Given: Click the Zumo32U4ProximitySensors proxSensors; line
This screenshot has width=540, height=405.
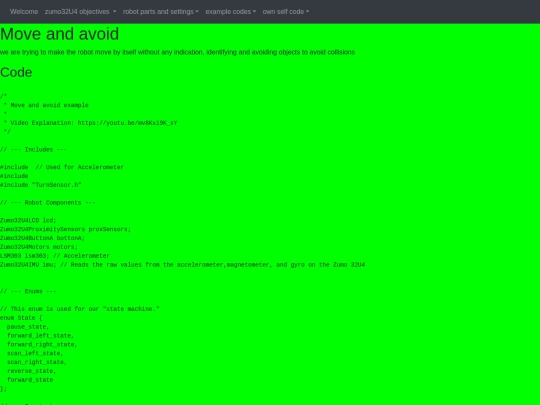Looking at the screenshot, I should click(65, 229).
